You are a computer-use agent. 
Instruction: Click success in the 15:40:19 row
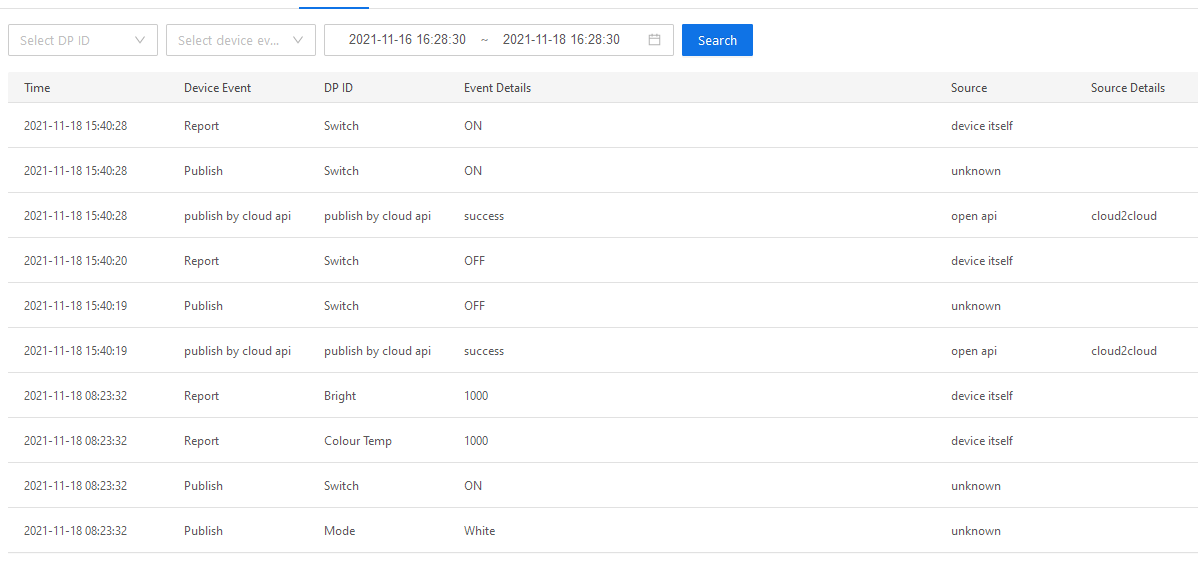coord(484,351)
